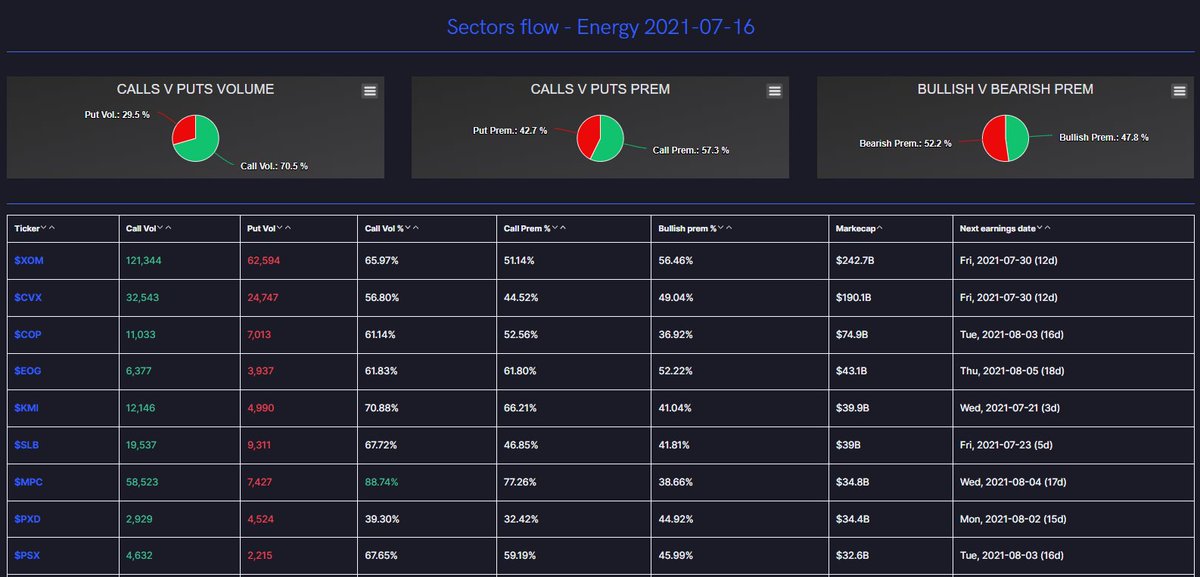Screen dimensions: 1200x577
Task: Sort table by Next earnings date column
Action: (x=1005, y=229)
